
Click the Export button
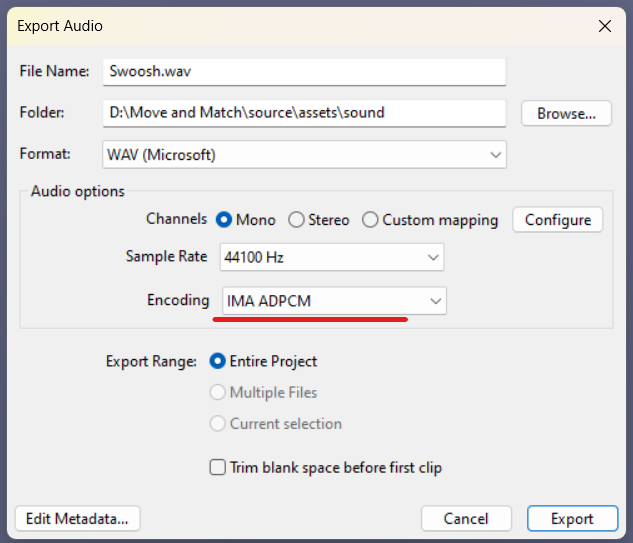pyautogui.click(x=572, y=519)
